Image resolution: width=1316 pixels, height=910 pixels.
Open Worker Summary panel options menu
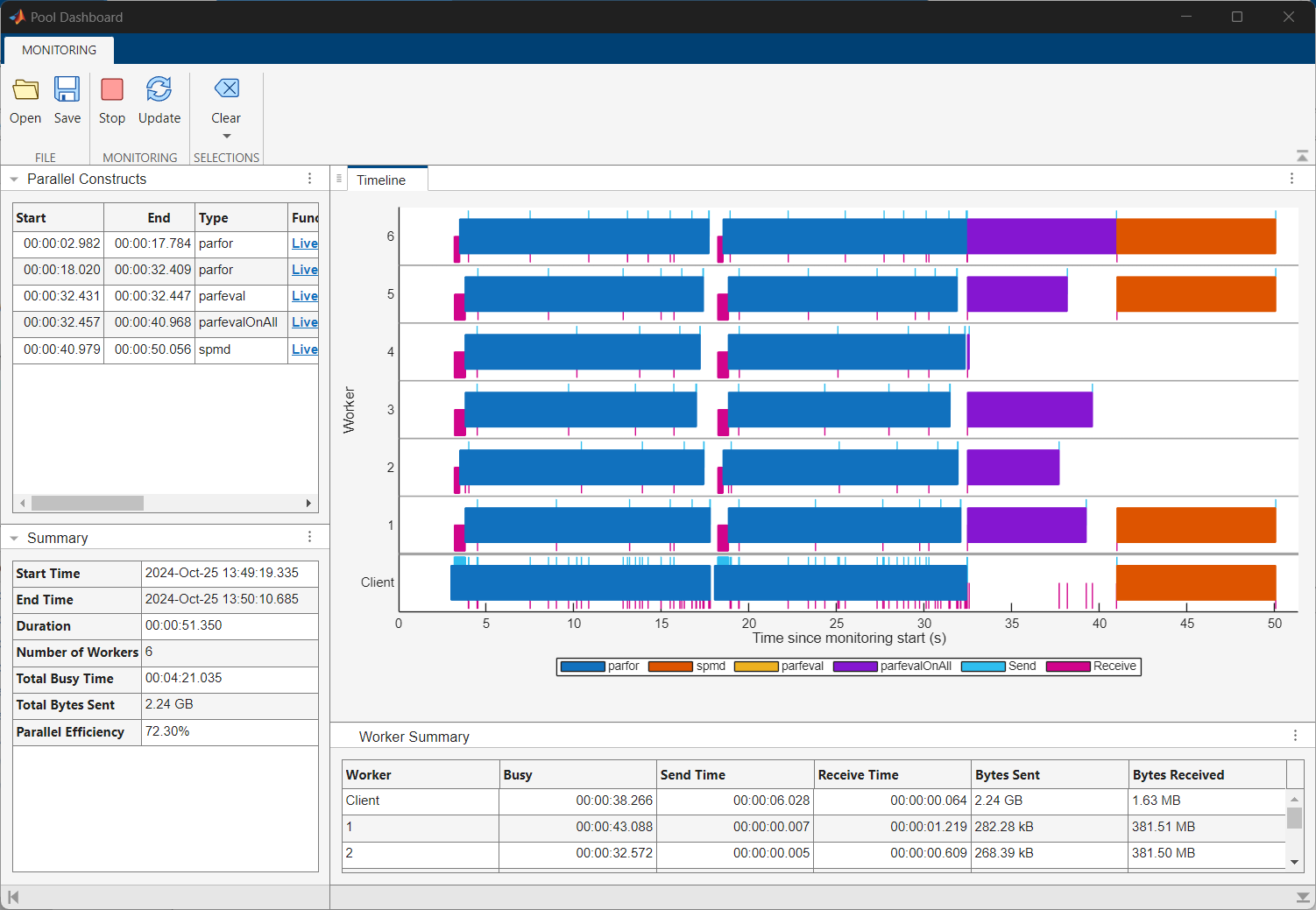1295,736
